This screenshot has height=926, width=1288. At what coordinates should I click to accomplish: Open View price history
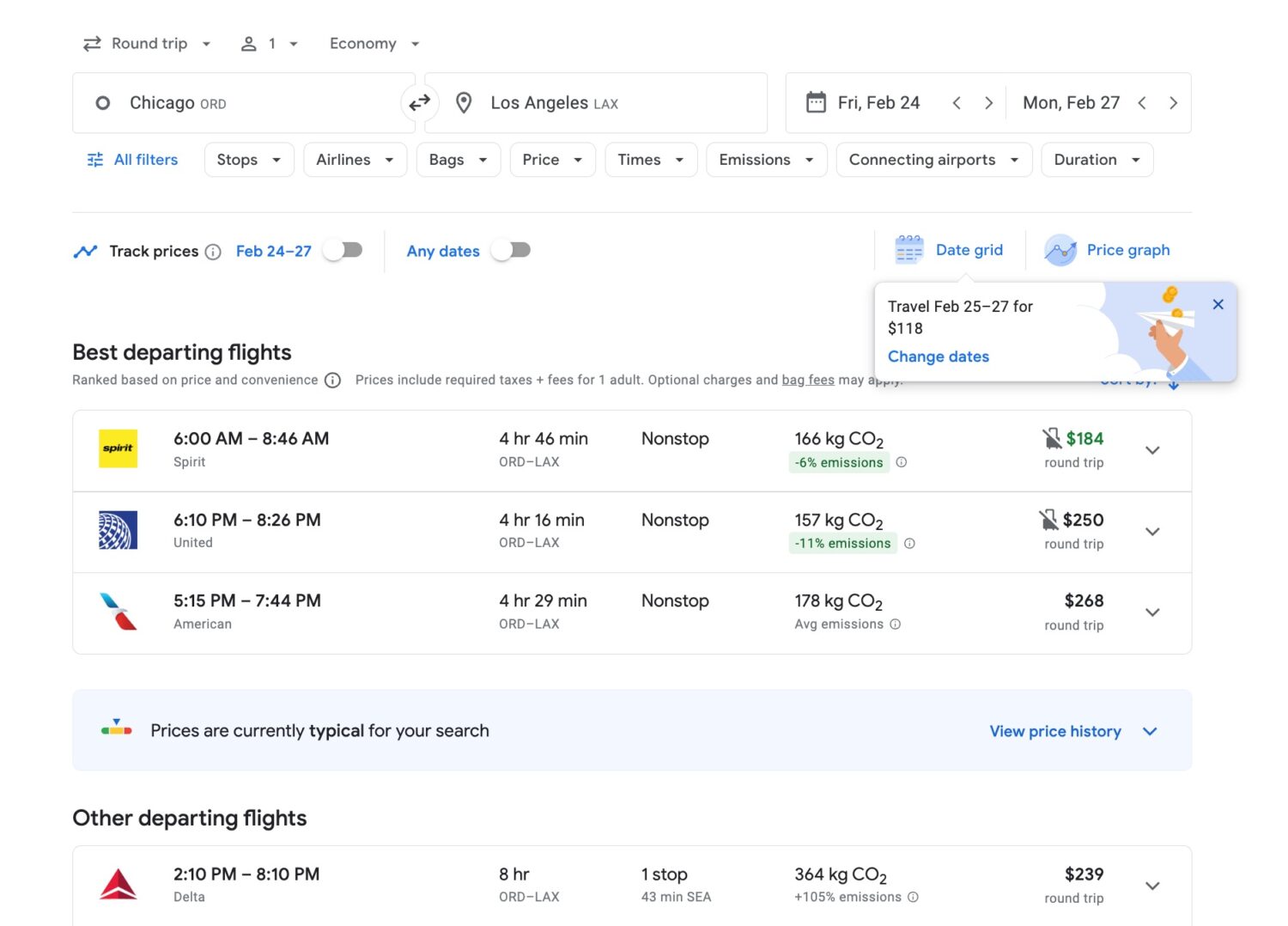(x=1055, y=731)
